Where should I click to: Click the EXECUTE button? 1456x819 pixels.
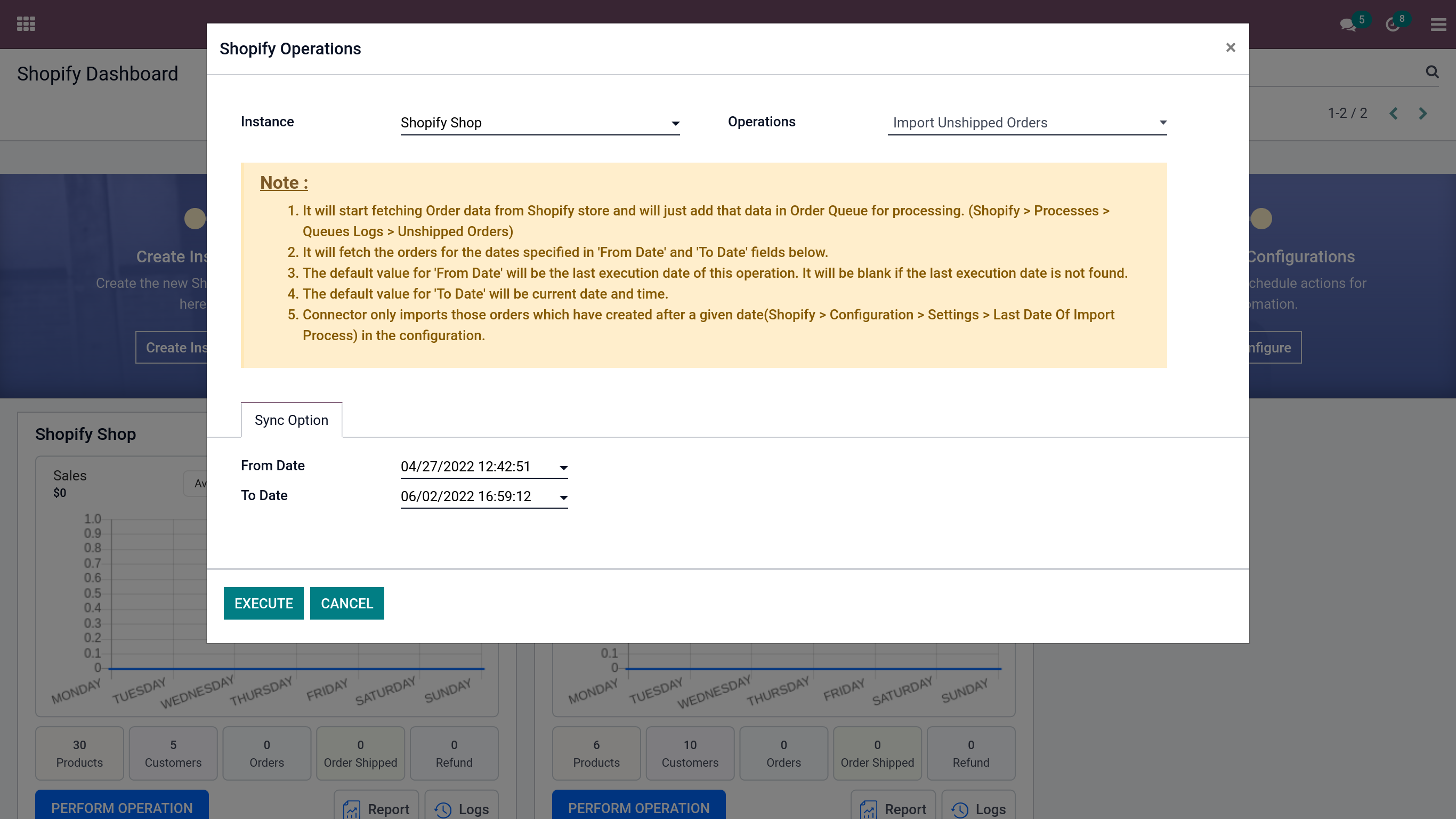pyautogui.click(x=263, y=603)
